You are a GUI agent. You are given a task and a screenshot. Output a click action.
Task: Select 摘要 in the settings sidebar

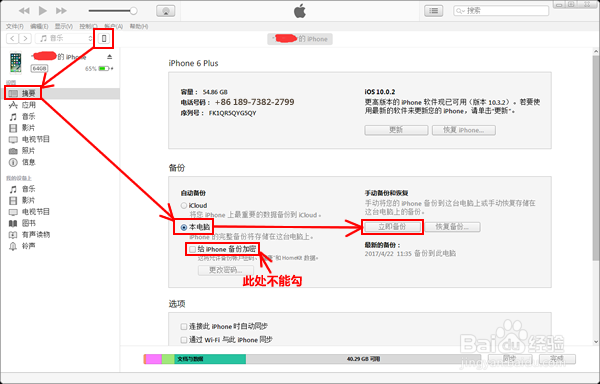[x=61, y=93]
